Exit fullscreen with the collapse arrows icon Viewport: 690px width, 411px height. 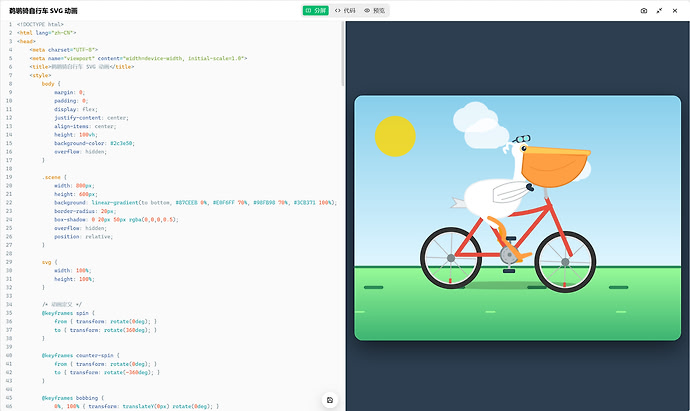[659, 11]
